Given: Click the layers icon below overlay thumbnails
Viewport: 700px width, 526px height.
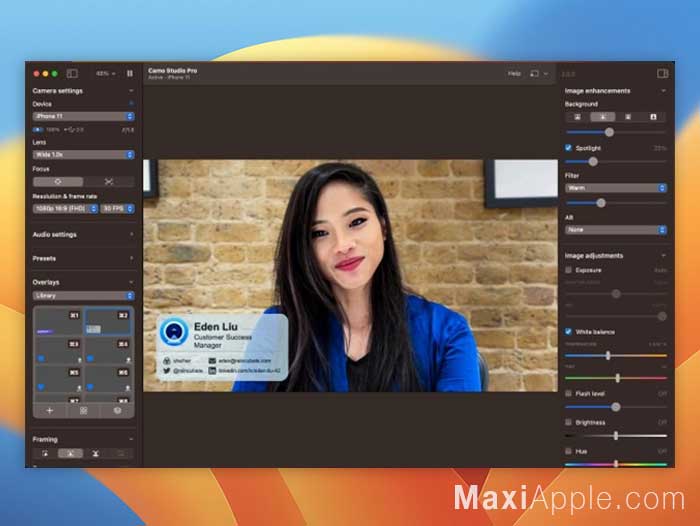Looking at the screenshot, I should tap(117, 410).
